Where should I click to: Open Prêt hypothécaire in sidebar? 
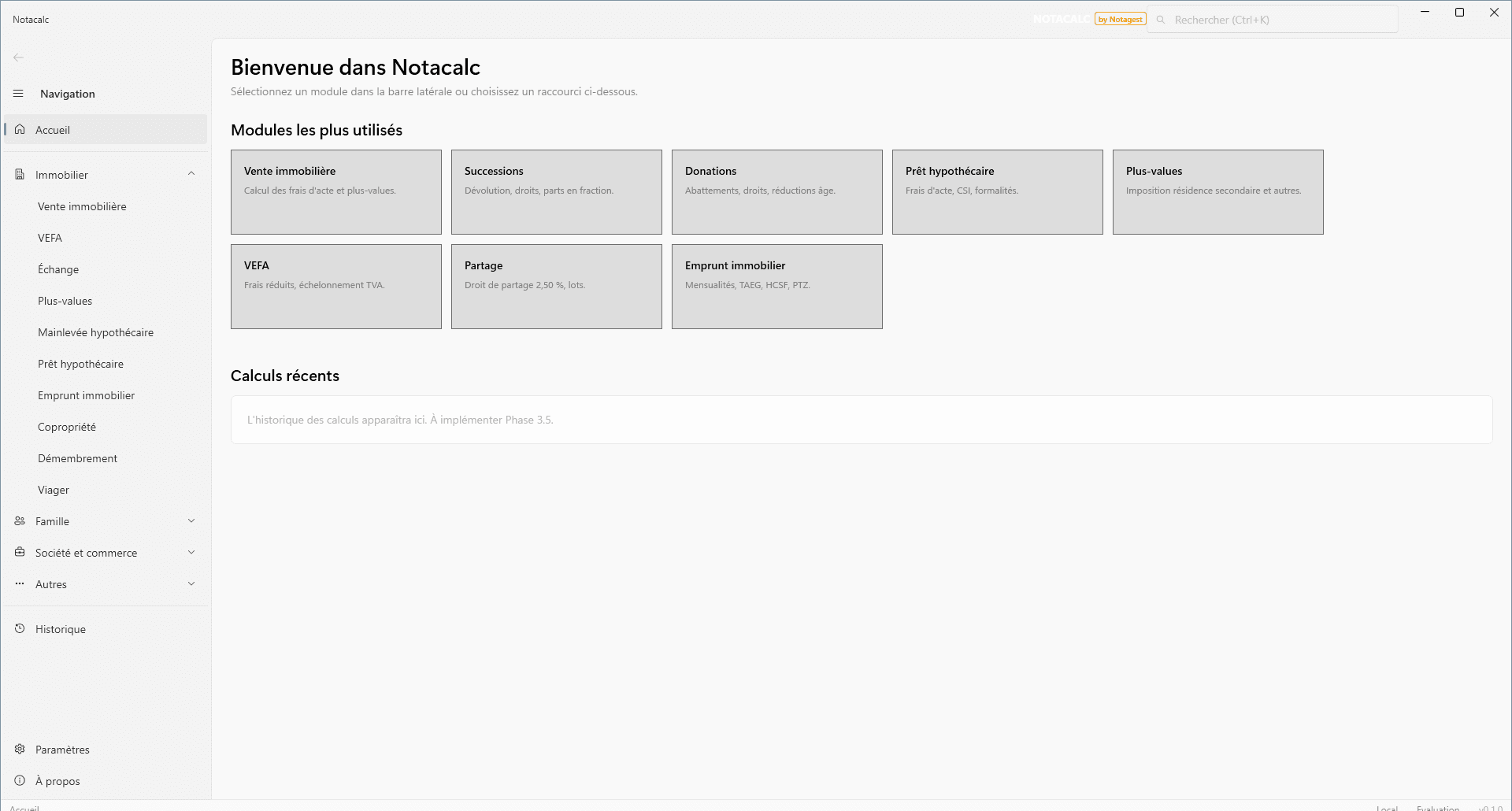[106, 364]
